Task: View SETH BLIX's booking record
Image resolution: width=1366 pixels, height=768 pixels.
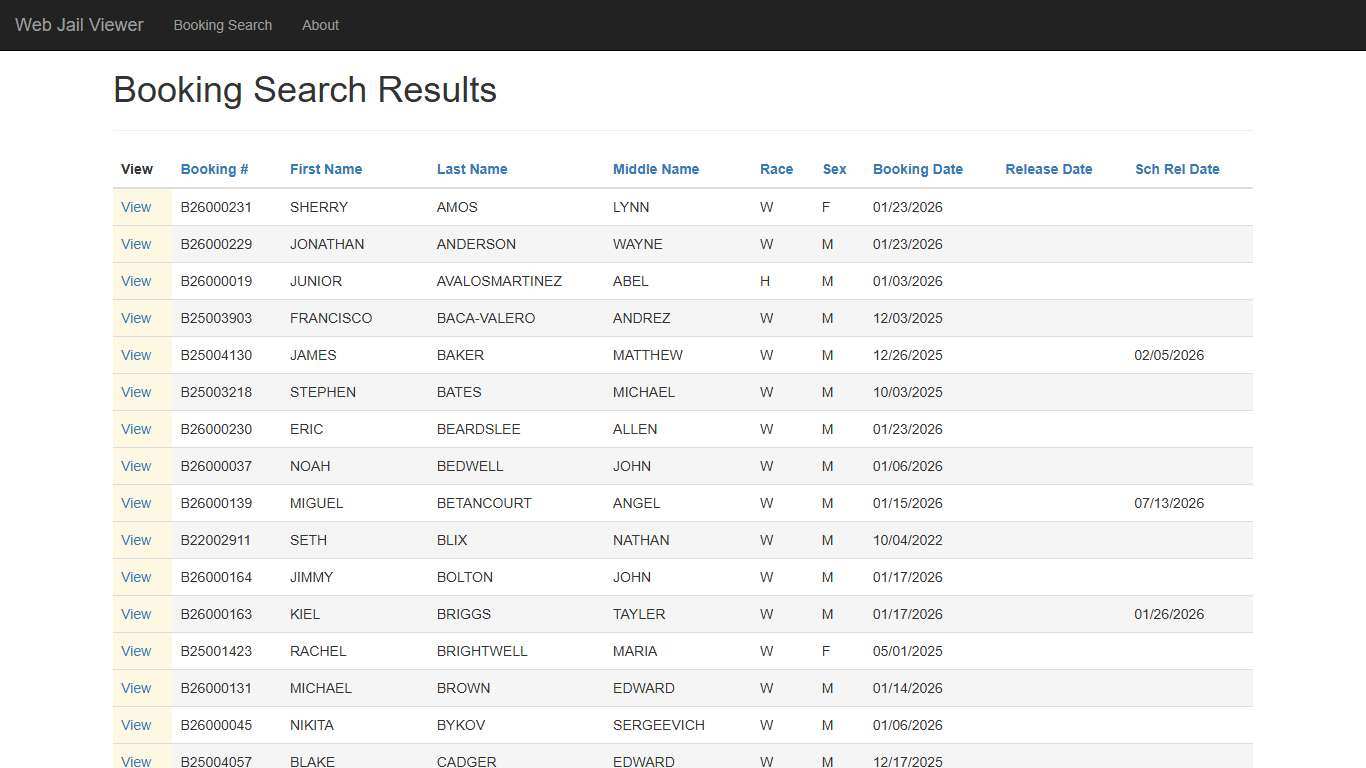Action: pos(136,540)
